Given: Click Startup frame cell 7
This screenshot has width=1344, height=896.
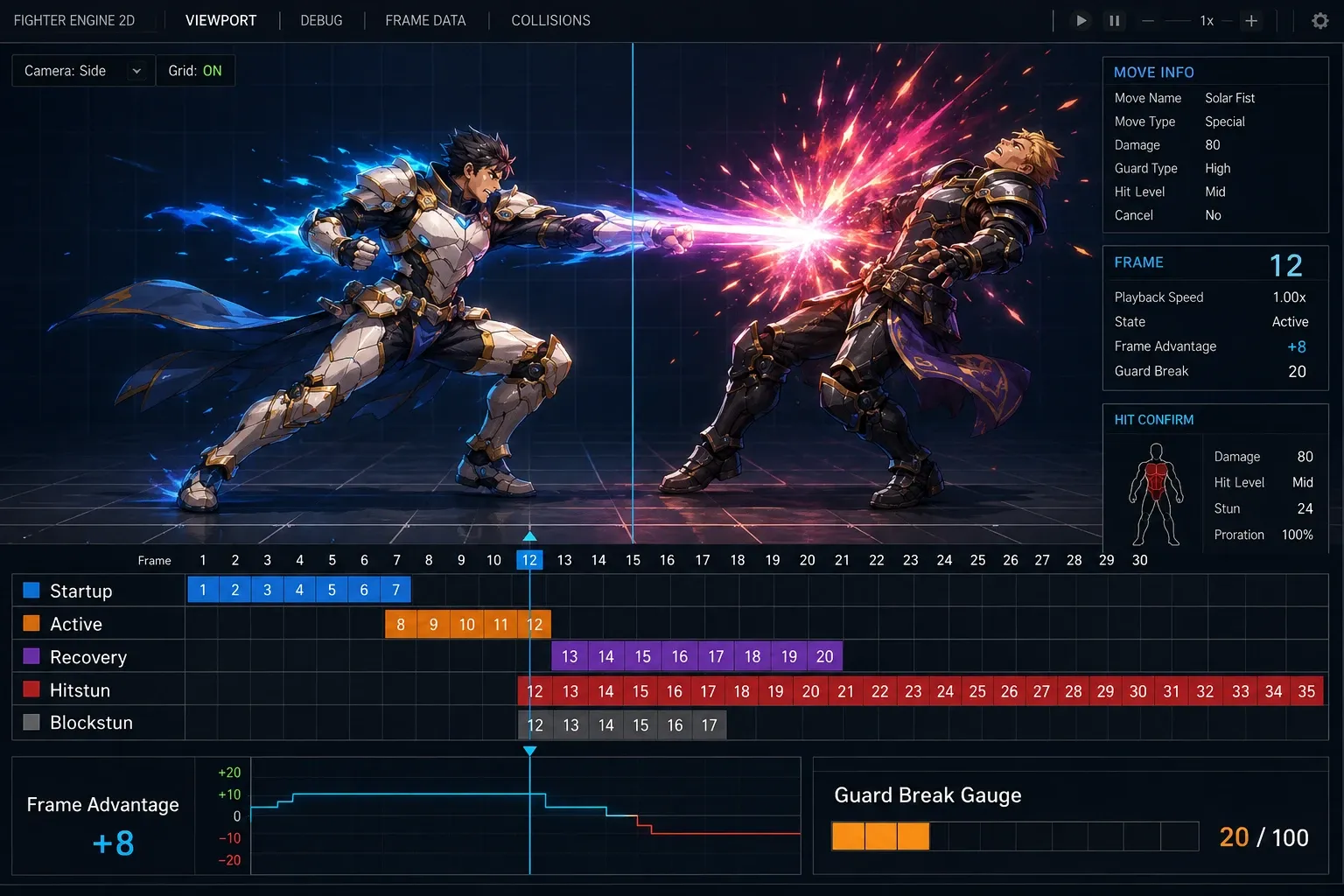Looking at the screenshot, I should 395,590.
